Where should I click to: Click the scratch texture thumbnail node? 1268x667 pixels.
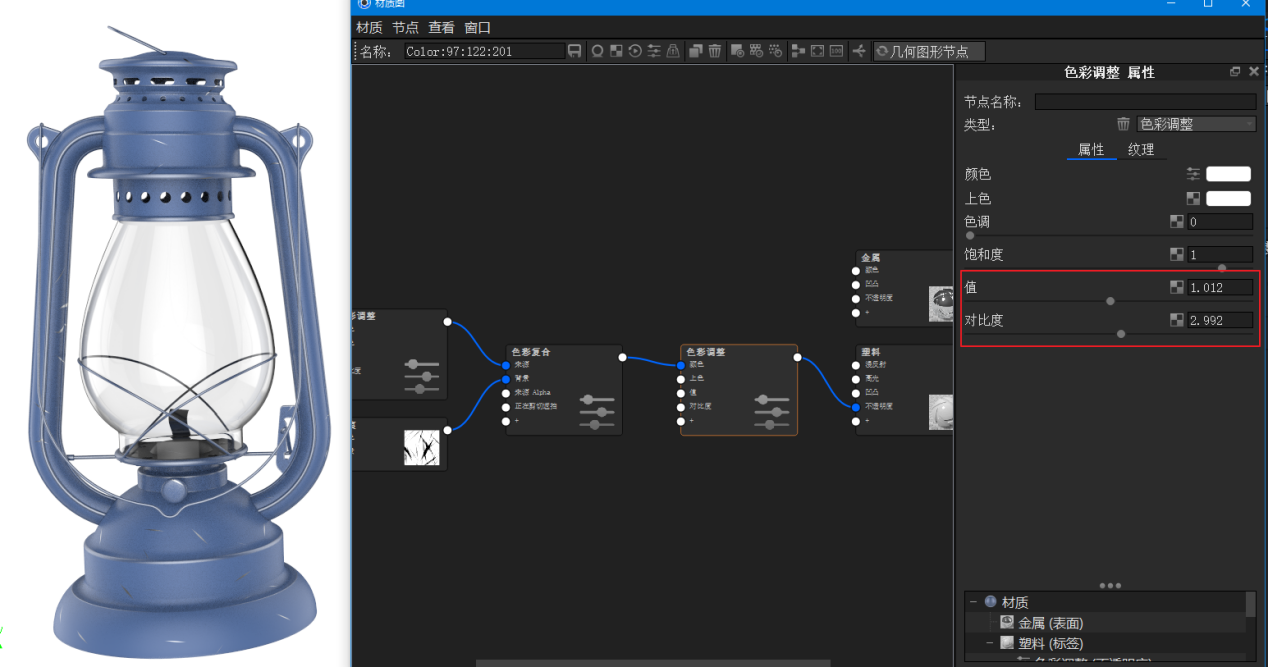422,447
